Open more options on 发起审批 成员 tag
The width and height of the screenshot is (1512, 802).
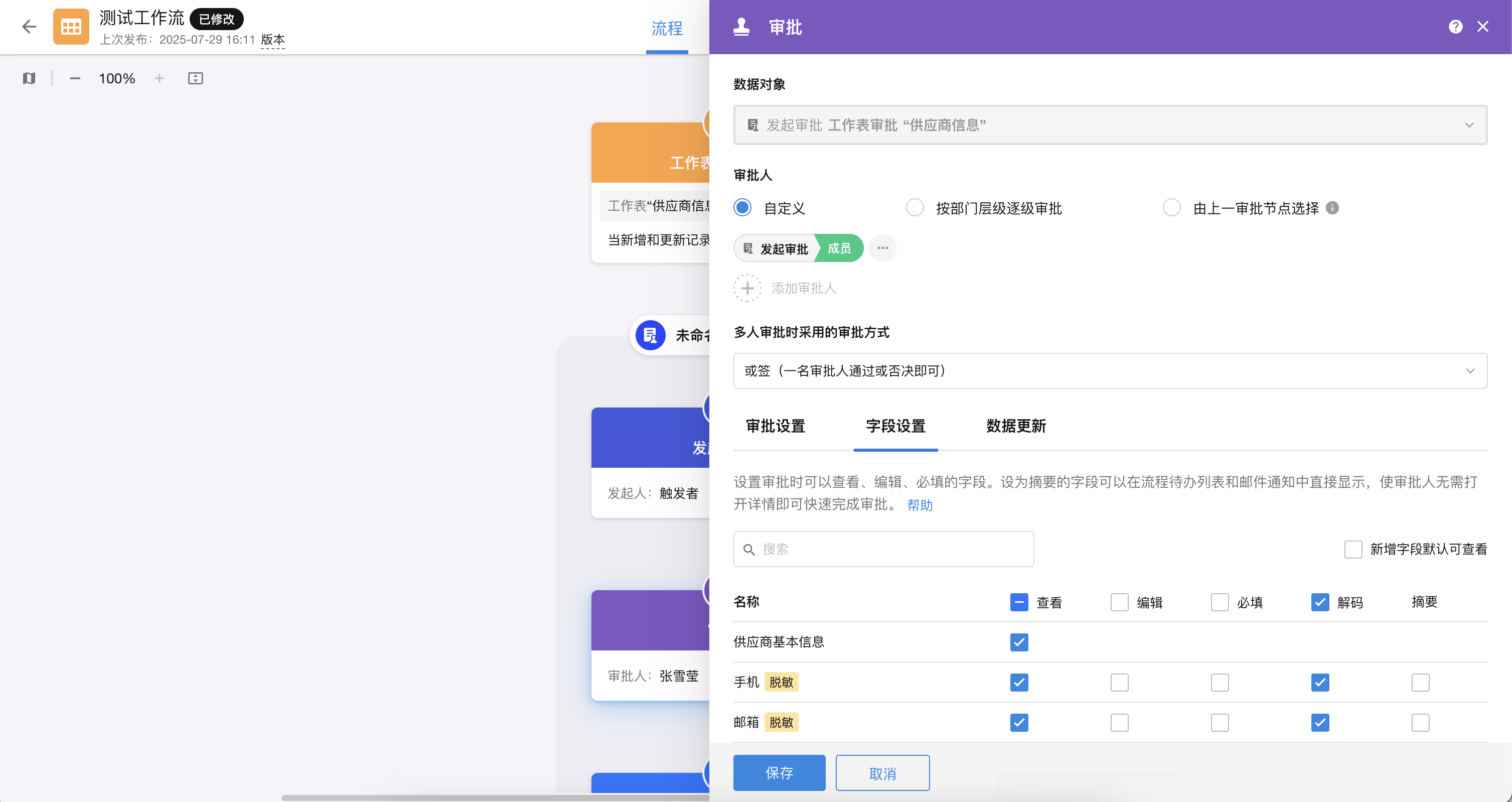tap(882, 248)
